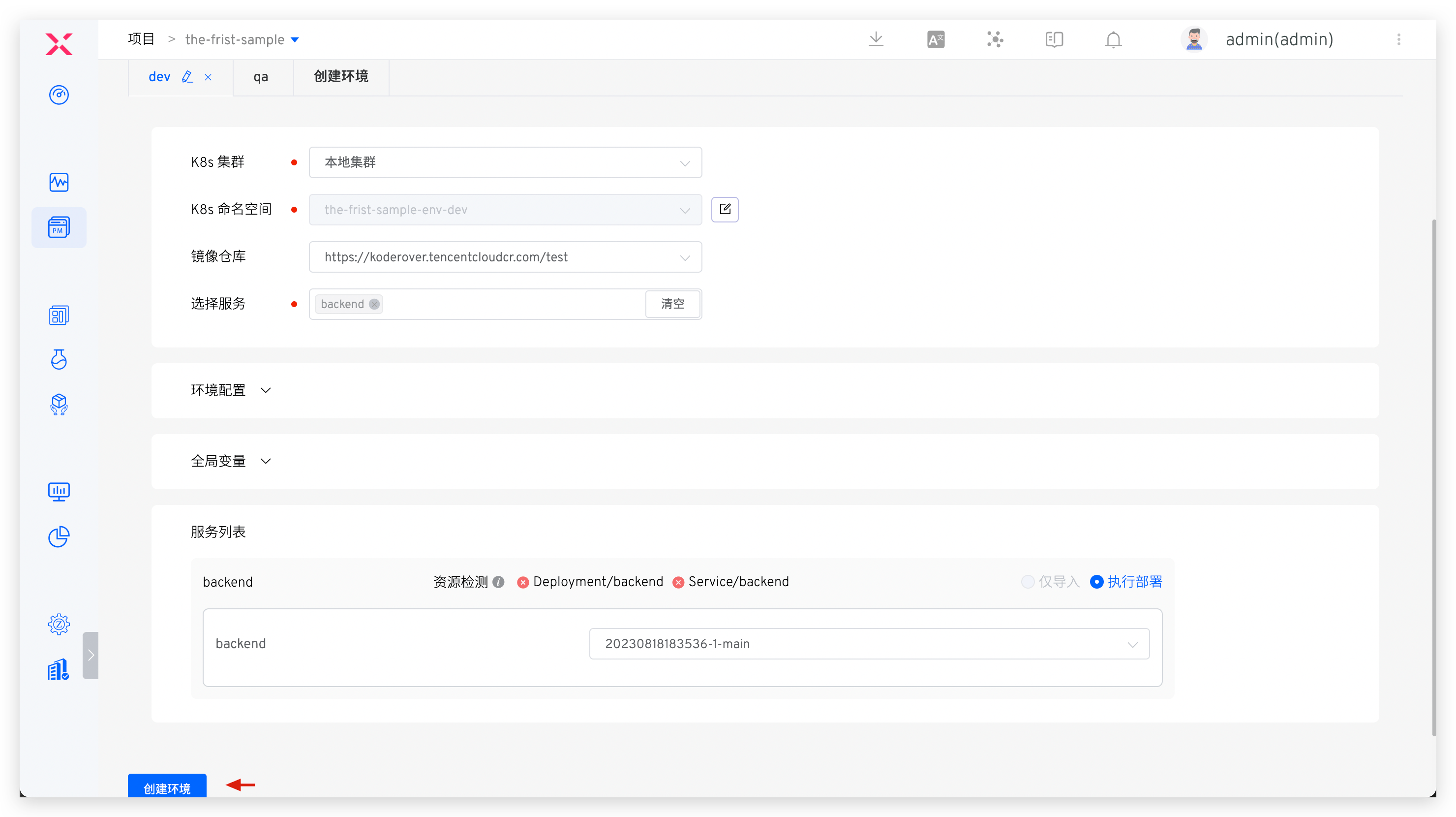Open the 创建环境 tab
Viewport: 1456px width, 817px height.
tap(341, 77)
